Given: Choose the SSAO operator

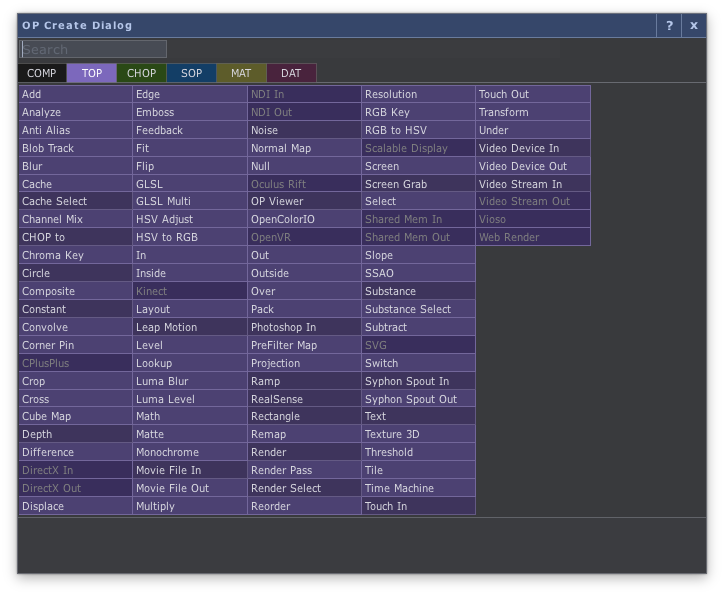Looking at the screenshot, I should [418, 273].
